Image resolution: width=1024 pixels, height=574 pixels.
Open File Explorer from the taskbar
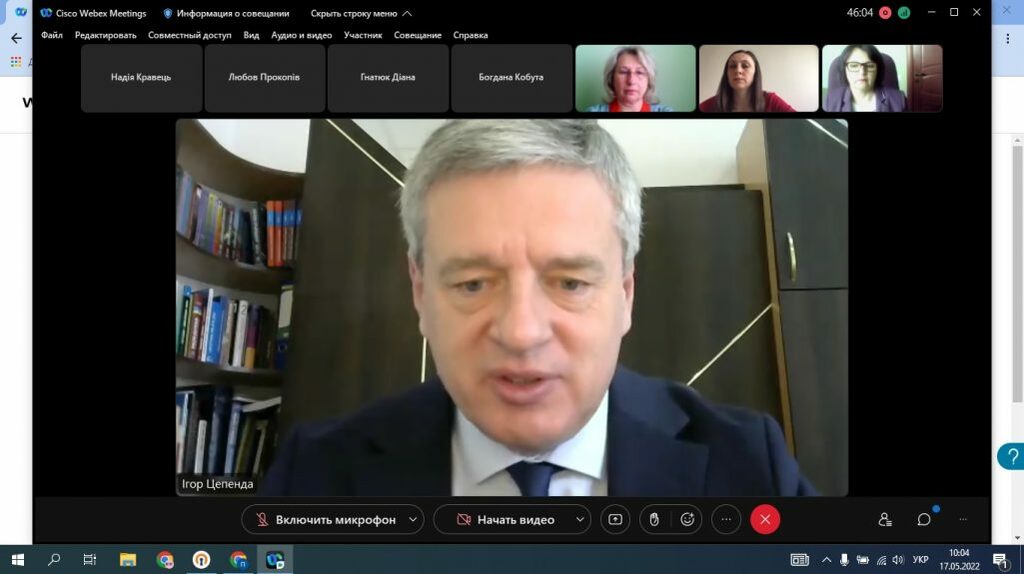tap(128, 559)
